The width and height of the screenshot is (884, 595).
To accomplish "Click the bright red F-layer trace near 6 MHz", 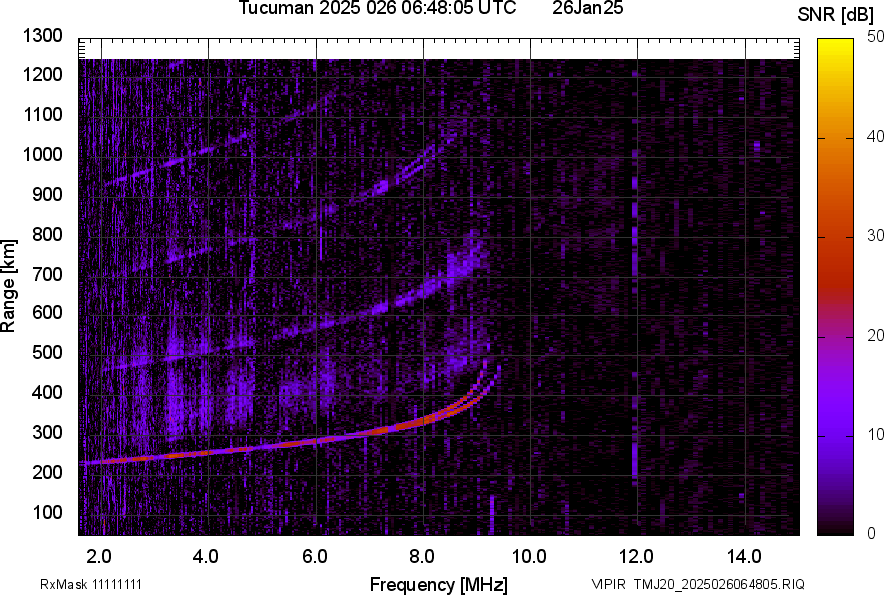I will coord(316,440).
